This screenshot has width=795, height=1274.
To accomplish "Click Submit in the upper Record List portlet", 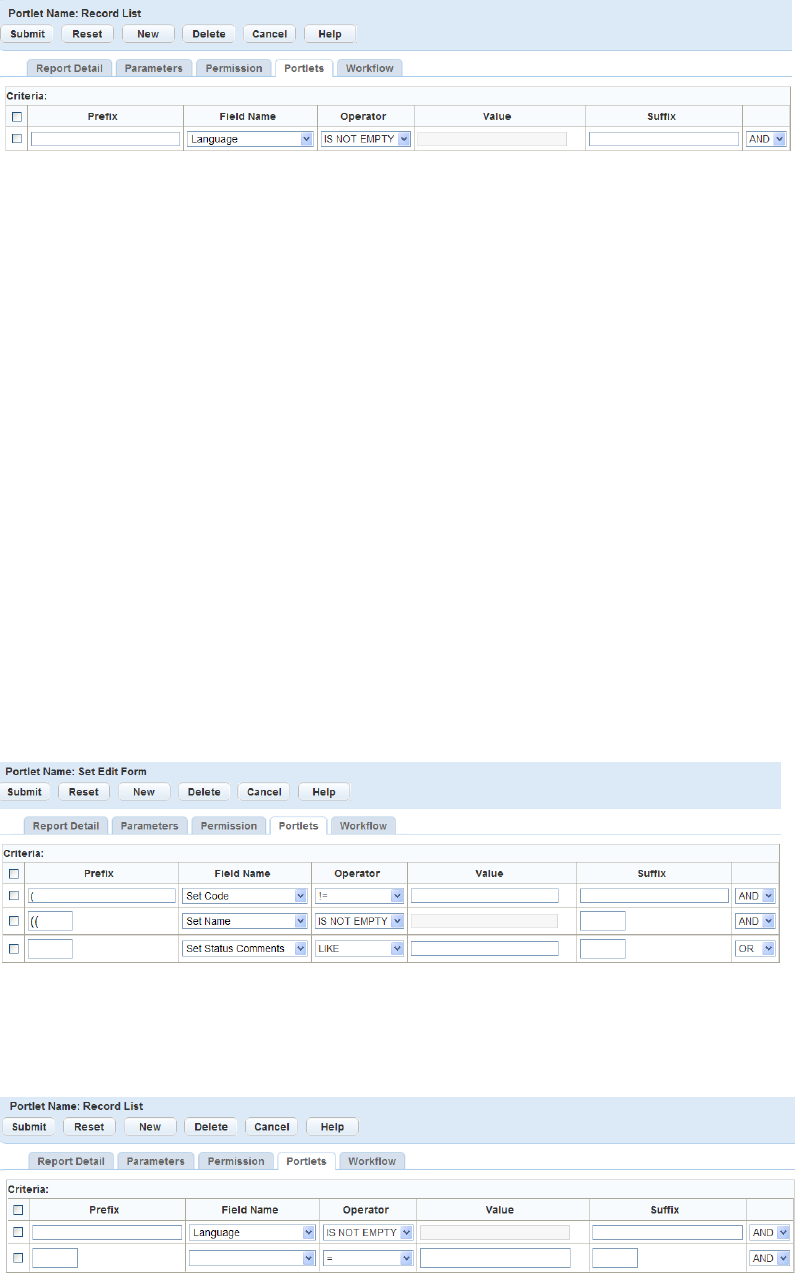I will click(27, 34).
